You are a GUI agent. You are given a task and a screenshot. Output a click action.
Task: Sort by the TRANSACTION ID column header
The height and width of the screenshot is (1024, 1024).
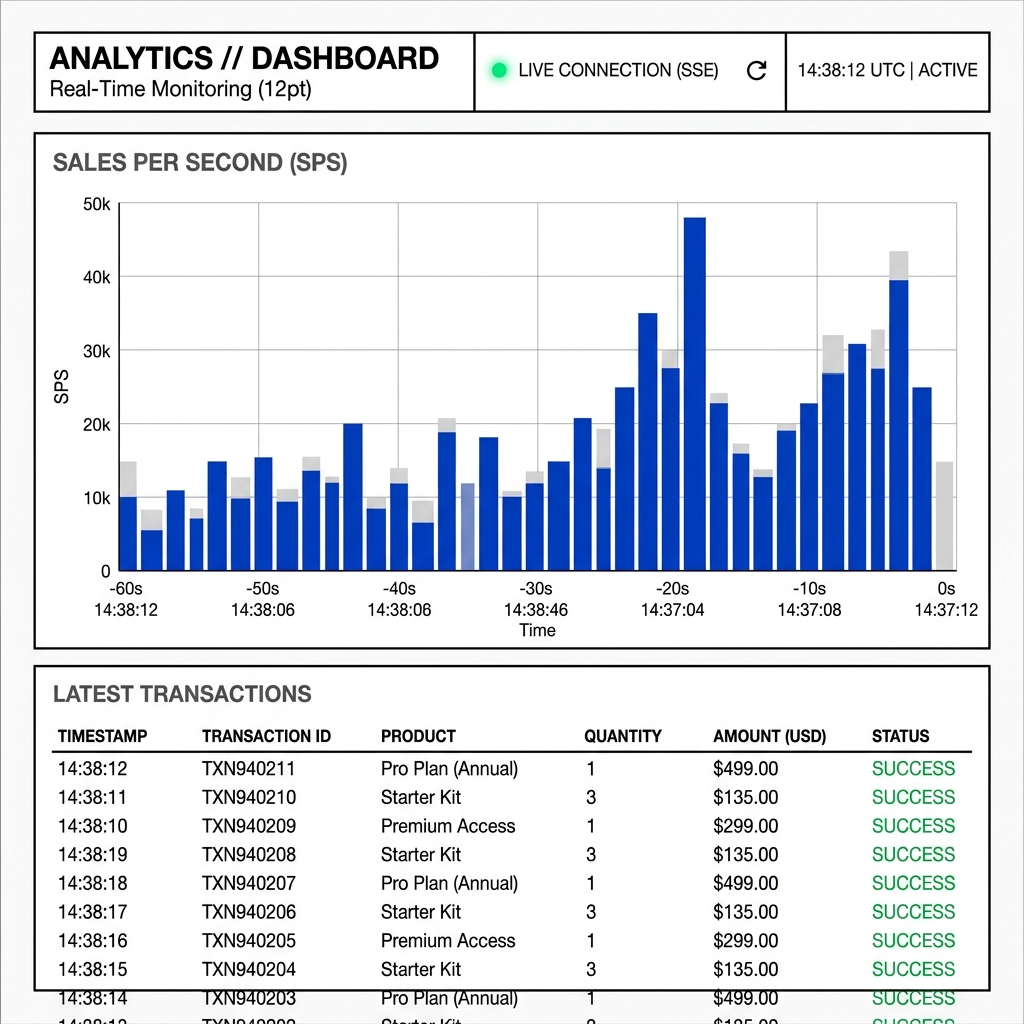pos(266,736)
